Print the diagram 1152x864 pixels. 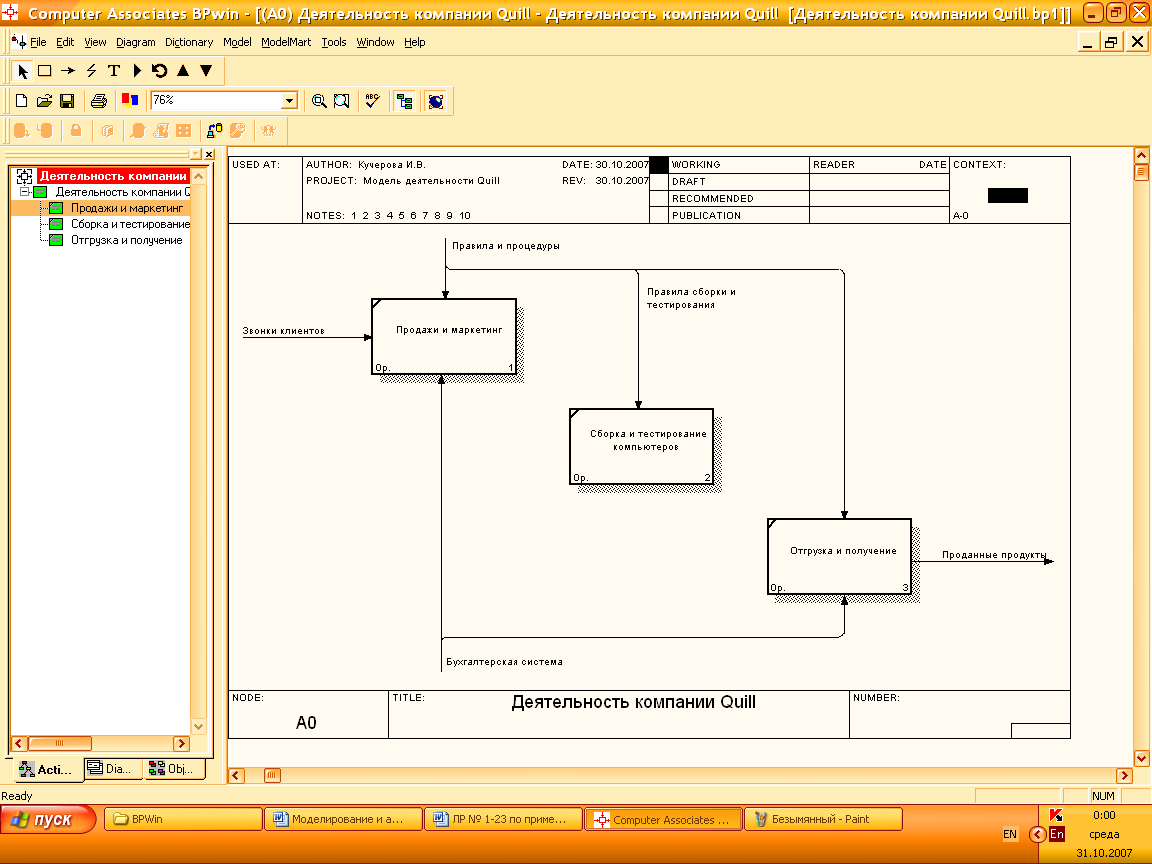(x=98, y=101)
